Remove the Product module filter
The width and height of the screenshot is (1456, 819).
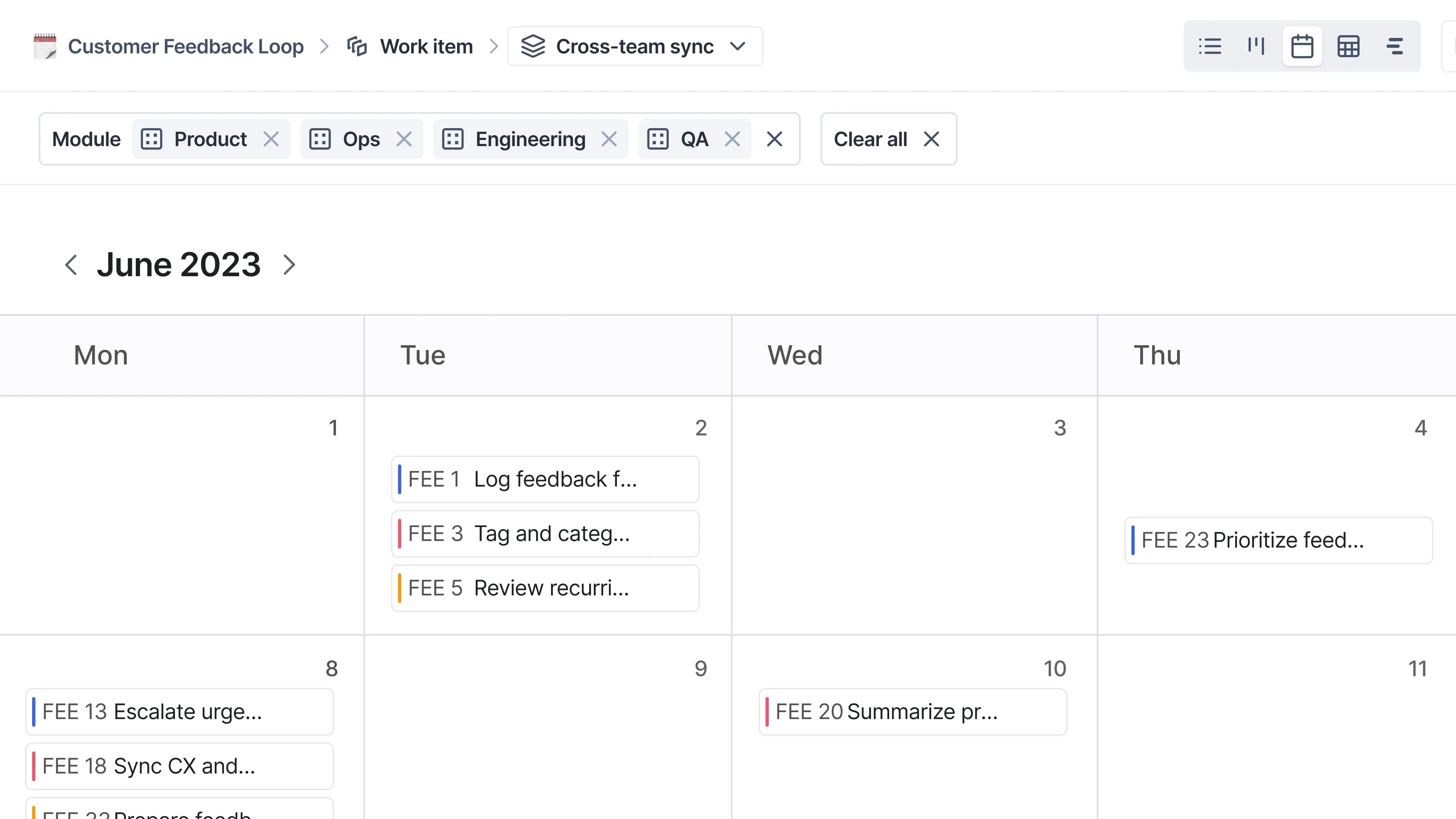(272, 139)
